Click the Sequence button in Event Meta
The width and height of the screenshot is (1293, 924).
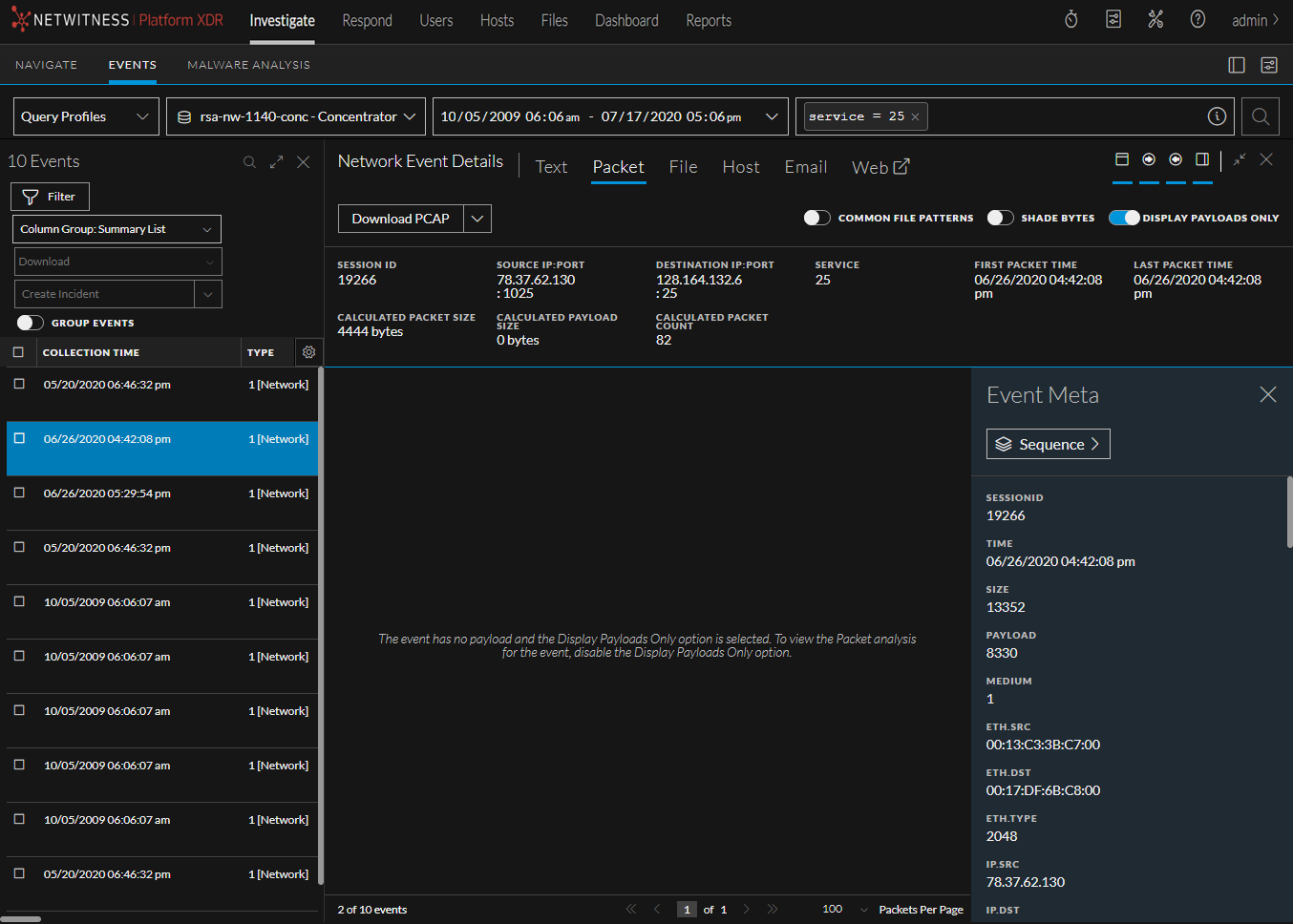(x=1048, y=443)
